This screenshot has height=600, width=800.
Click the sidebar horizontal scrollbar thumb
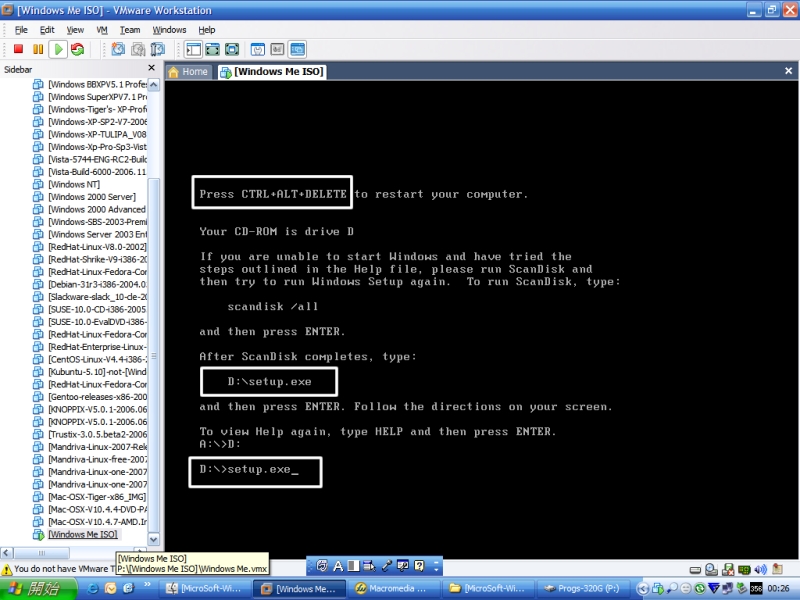(x=41, y=553)
